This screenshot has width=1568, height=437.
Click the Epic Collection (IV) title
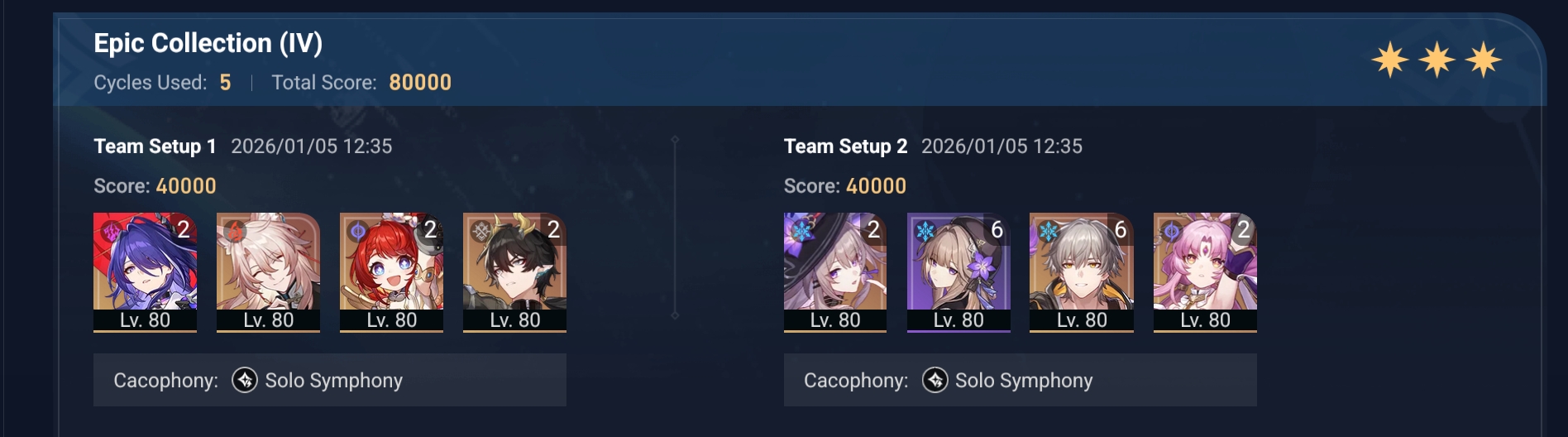(x=208, y=43)
